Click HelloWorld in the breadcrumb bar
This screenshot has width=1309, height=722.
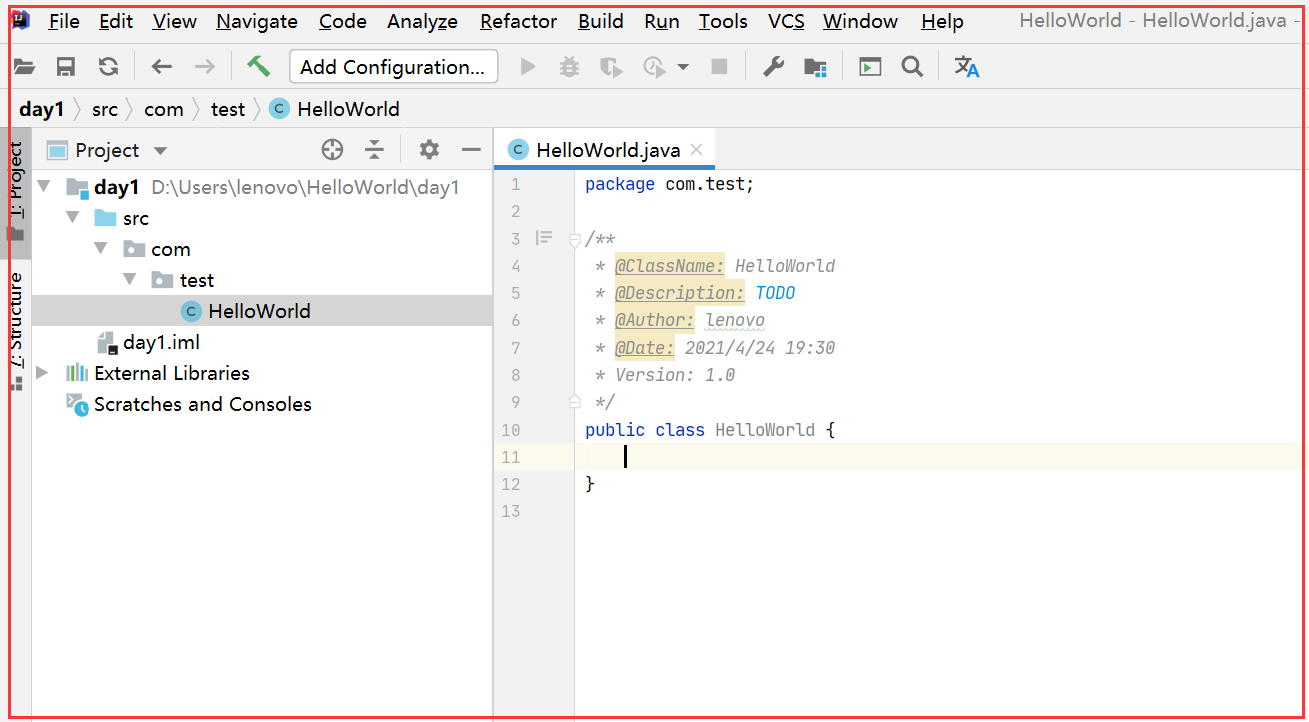click(x=335, y=109)
